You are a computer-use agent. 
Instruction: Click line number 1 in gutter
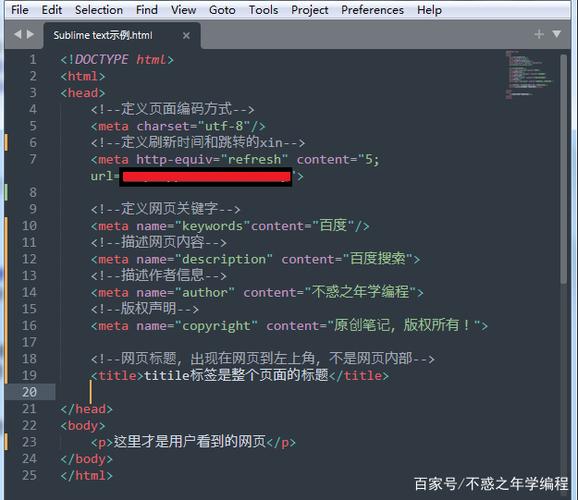pyautogui.click(x=33, y=59)
